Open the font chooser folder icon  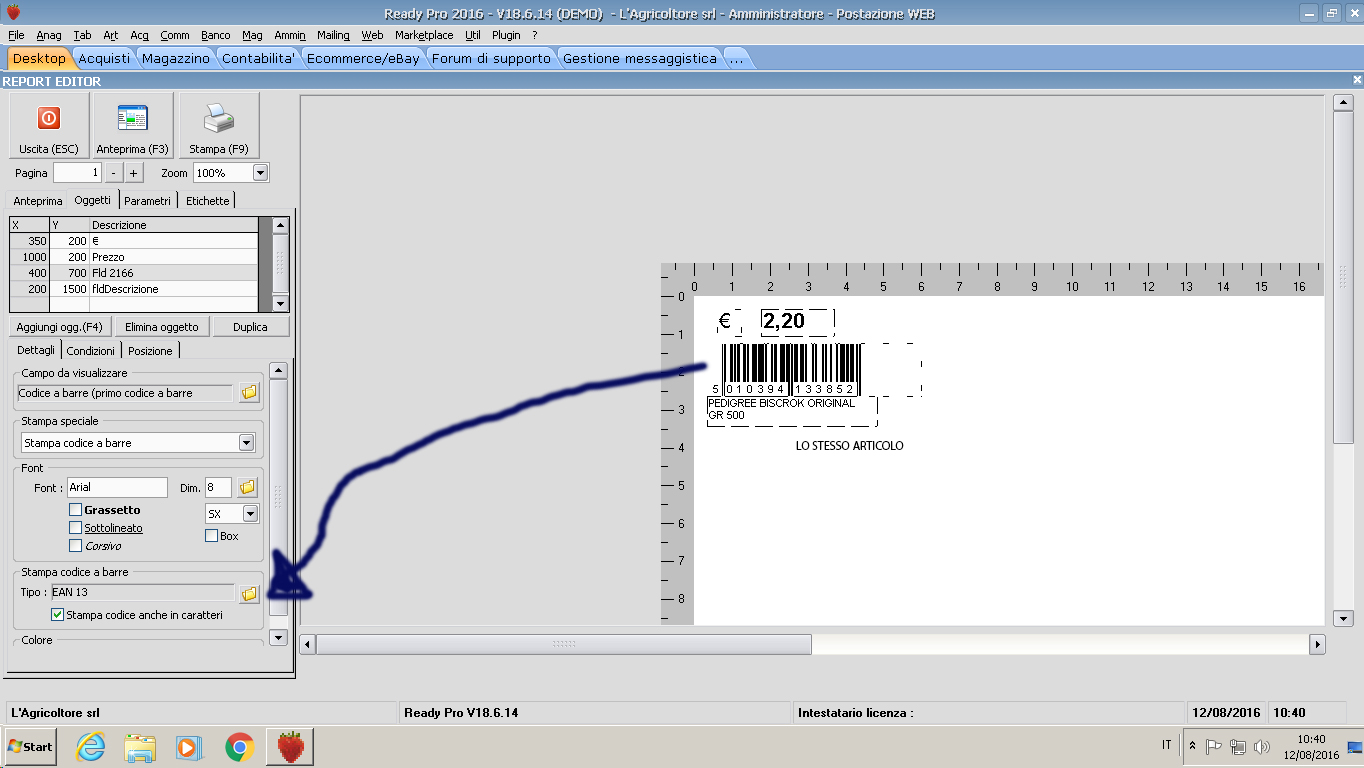pos(248,487)
